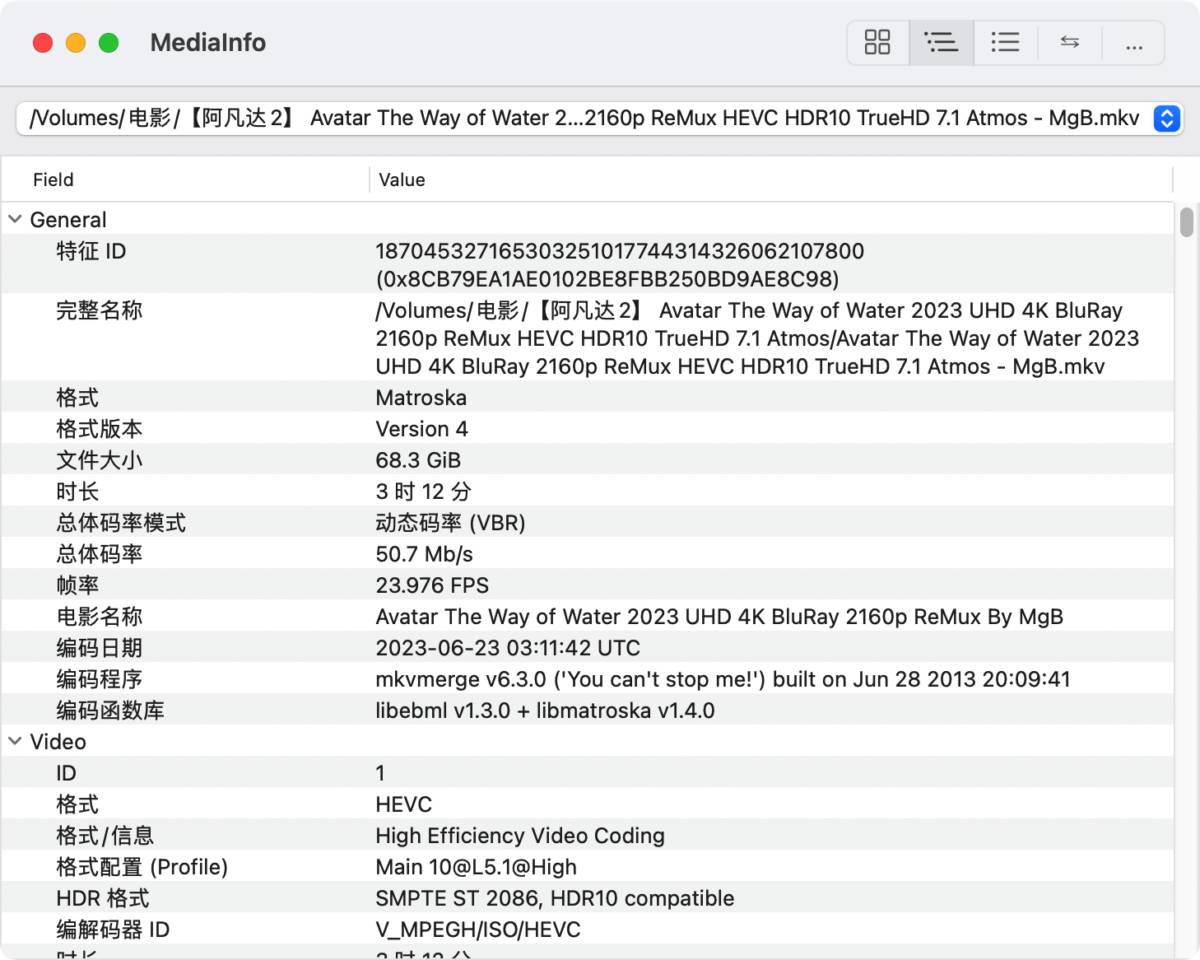Screen dimensions: 1200x960
Task: Collapse the Video section
Action: [14, 741]
